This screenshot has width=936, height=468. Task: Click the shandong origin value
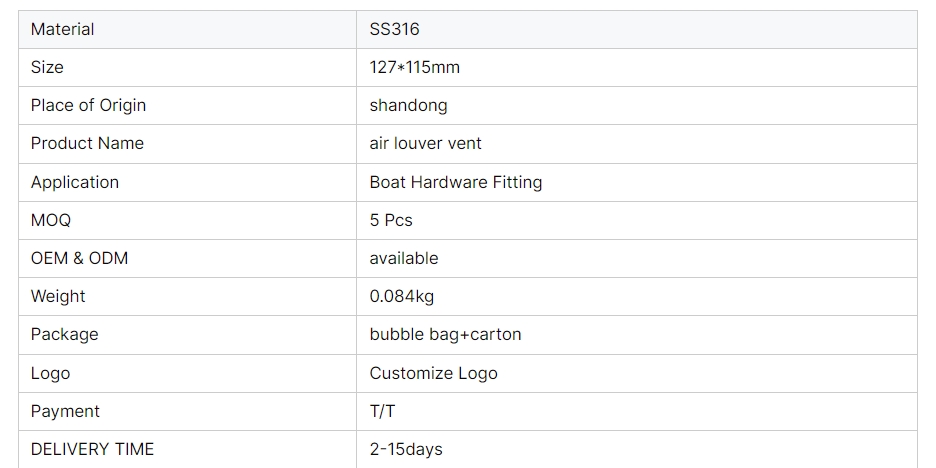[408, 105]
